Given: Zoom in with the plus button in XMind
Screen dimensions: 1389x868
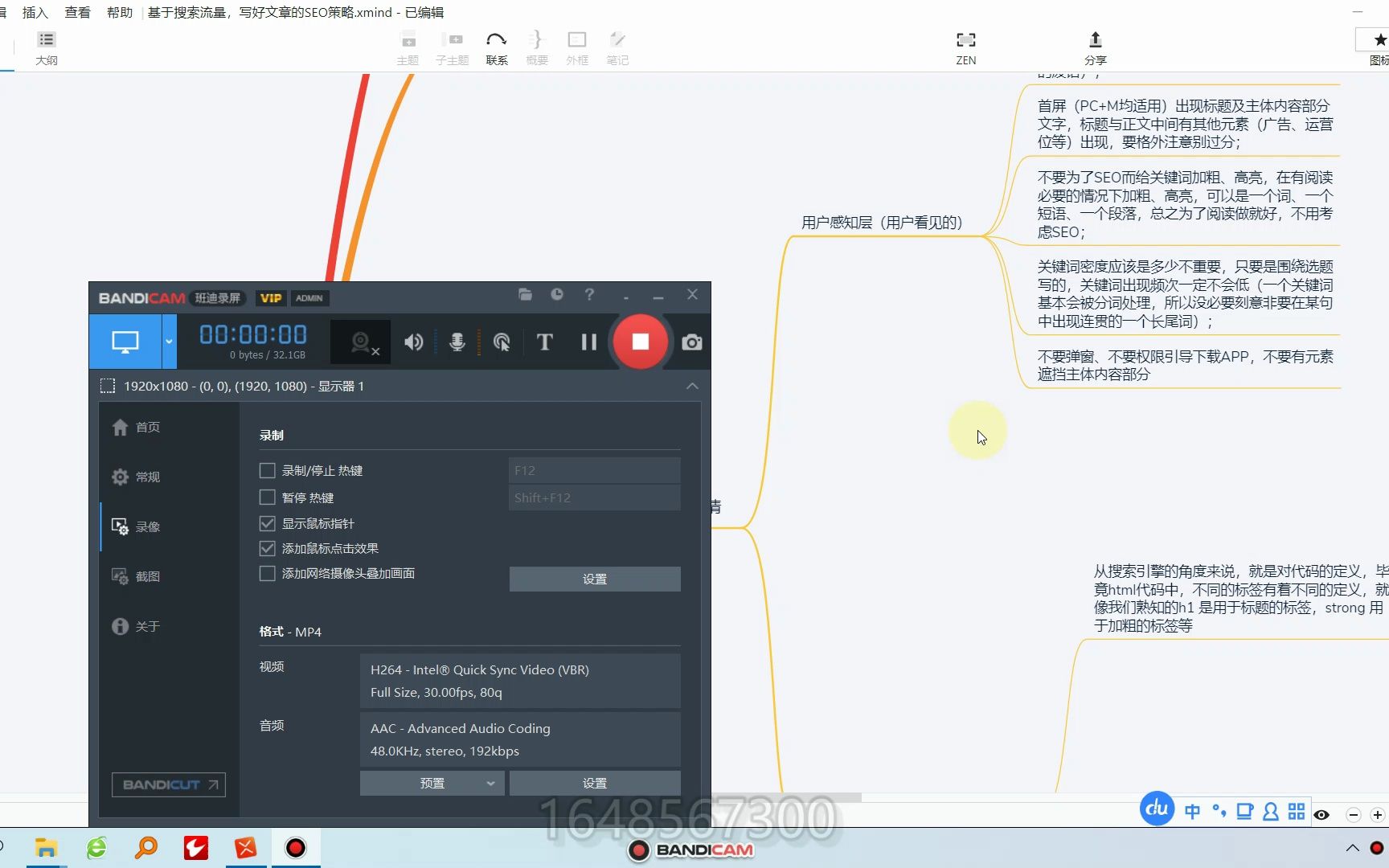Looking at the screenshot, I should 1378,815.
